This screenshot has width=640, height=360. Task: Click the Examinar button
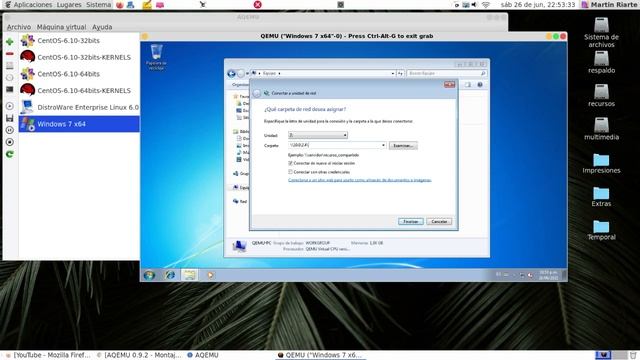pos(403,146)
